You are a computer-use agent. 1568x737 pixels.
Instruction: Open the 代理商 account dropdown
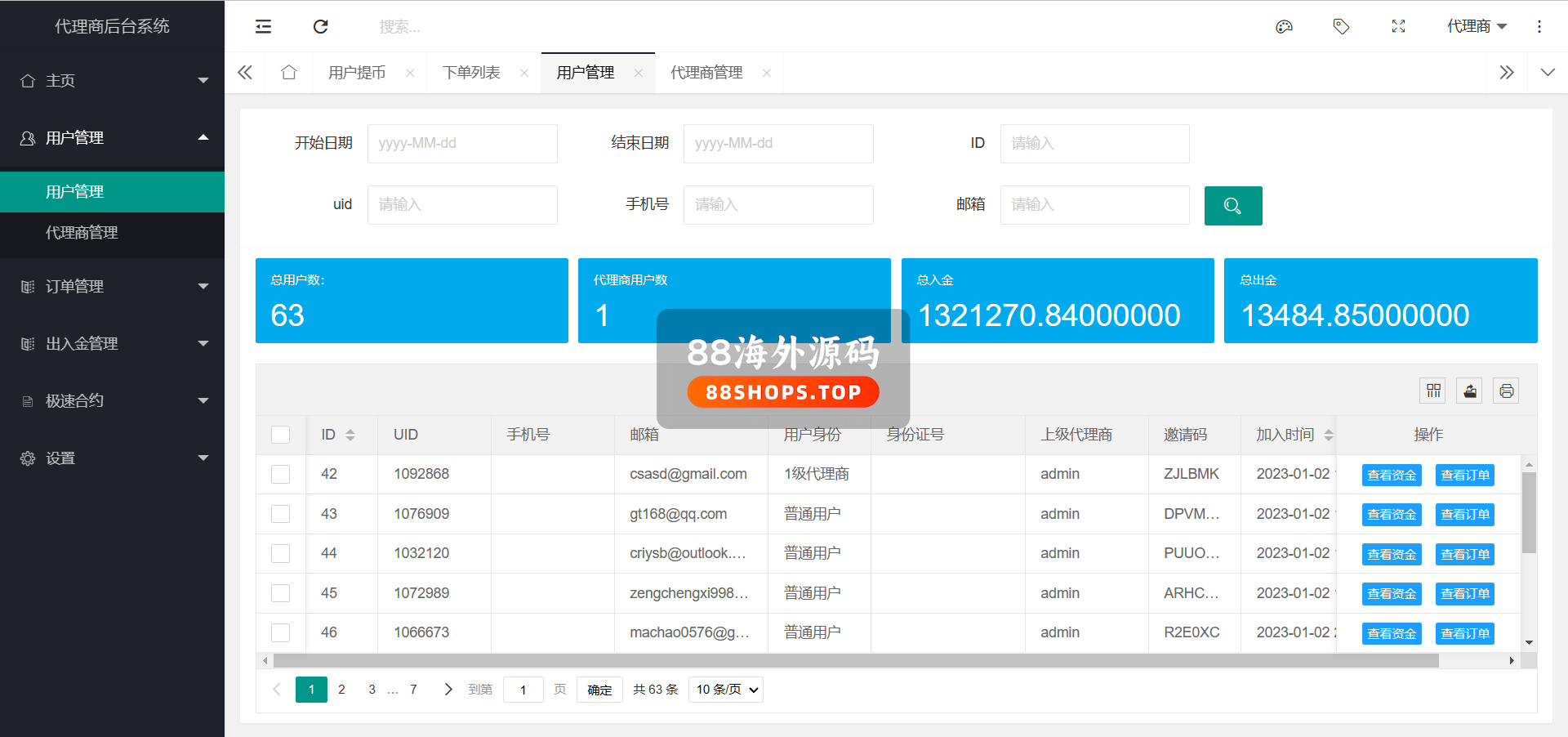tap(1477, 27)
